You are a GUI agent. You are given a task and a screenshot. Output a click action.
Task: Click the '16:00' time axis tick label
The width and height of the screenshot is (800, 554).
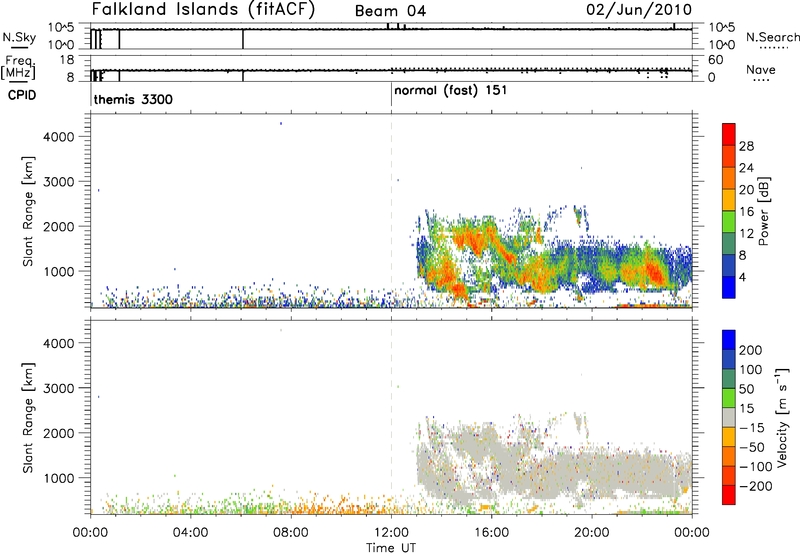tap(491, 533)
